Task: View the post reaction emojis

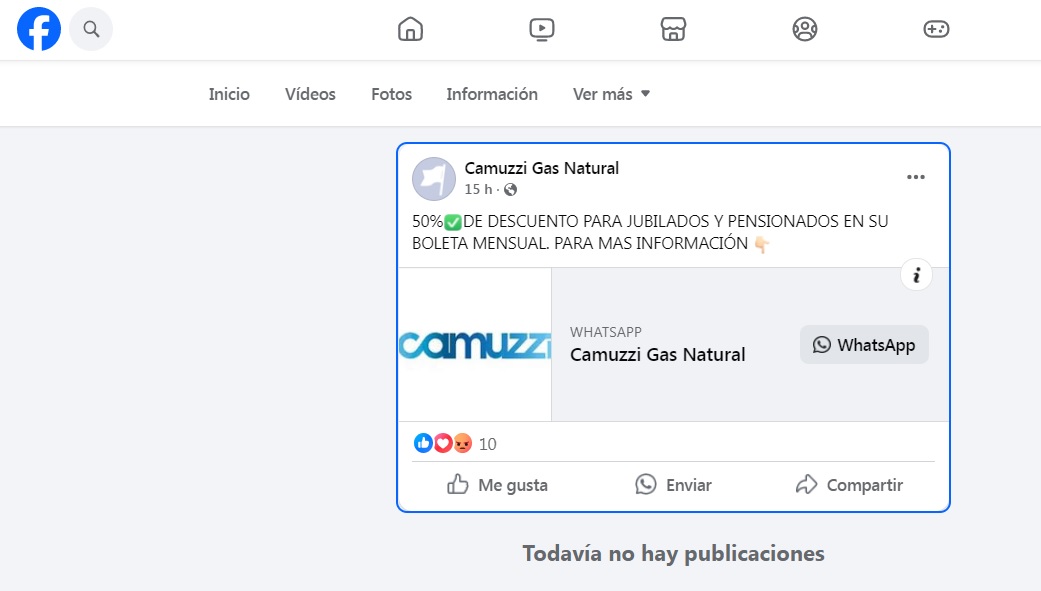Action: click(443, 443)
